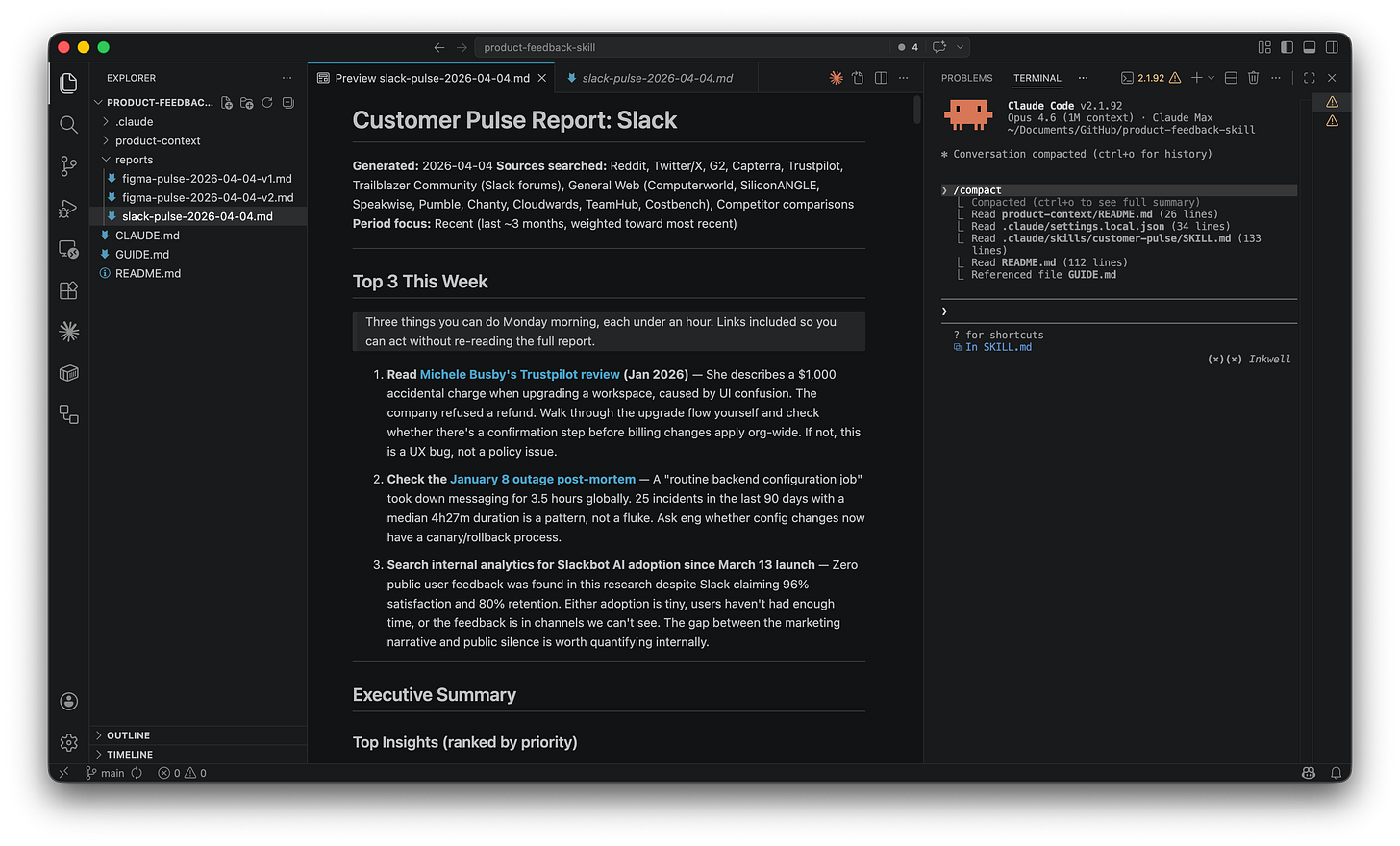Create a new file in the Explorer
1400x846 pixels.
227,102
